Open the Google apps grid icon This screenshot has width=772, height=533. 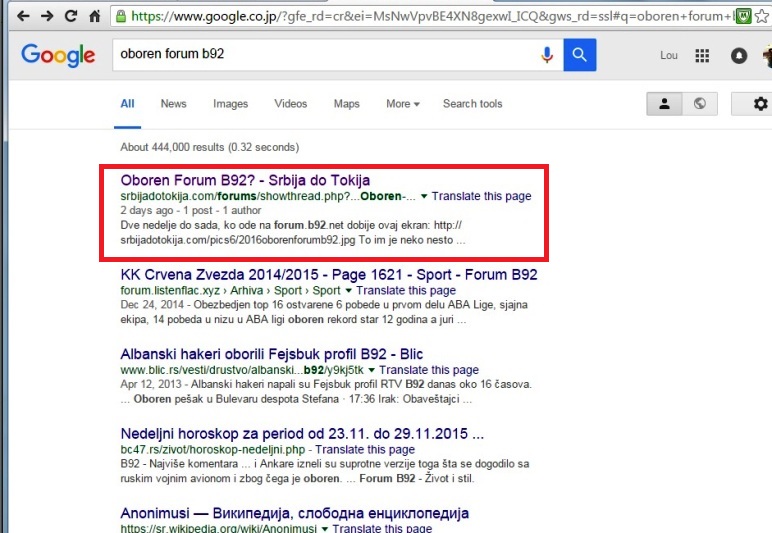point(702,55)
